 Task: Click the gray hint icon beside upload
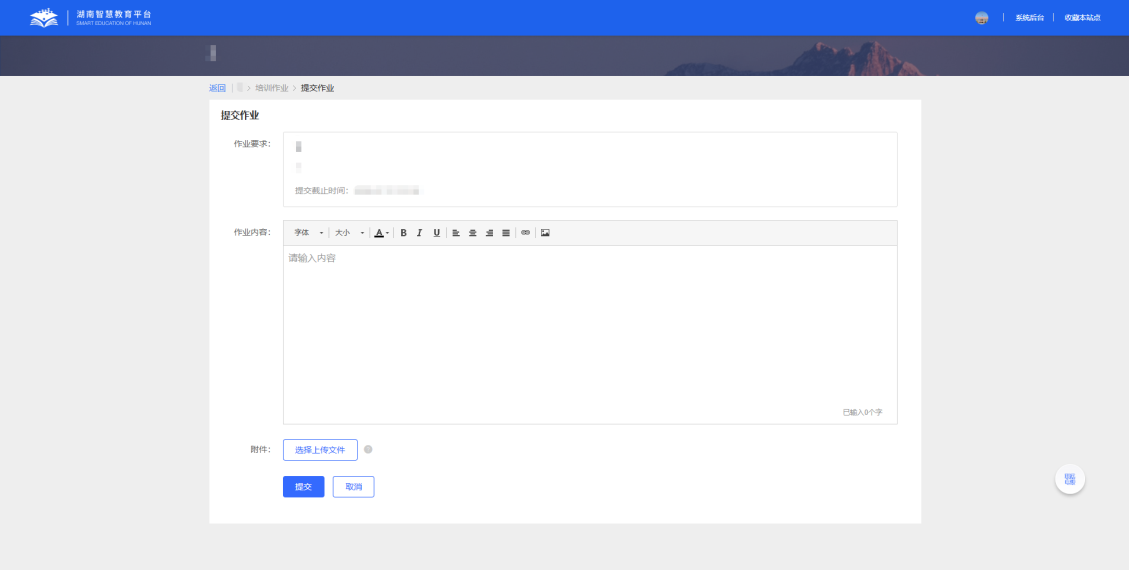368,450
